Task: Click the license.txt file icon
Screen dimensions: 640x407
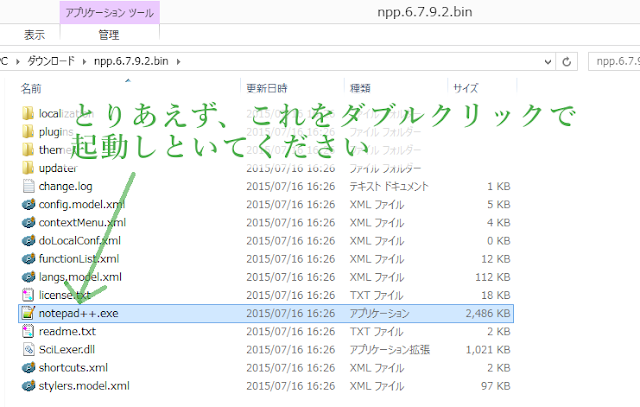Action: coord(28,295)
